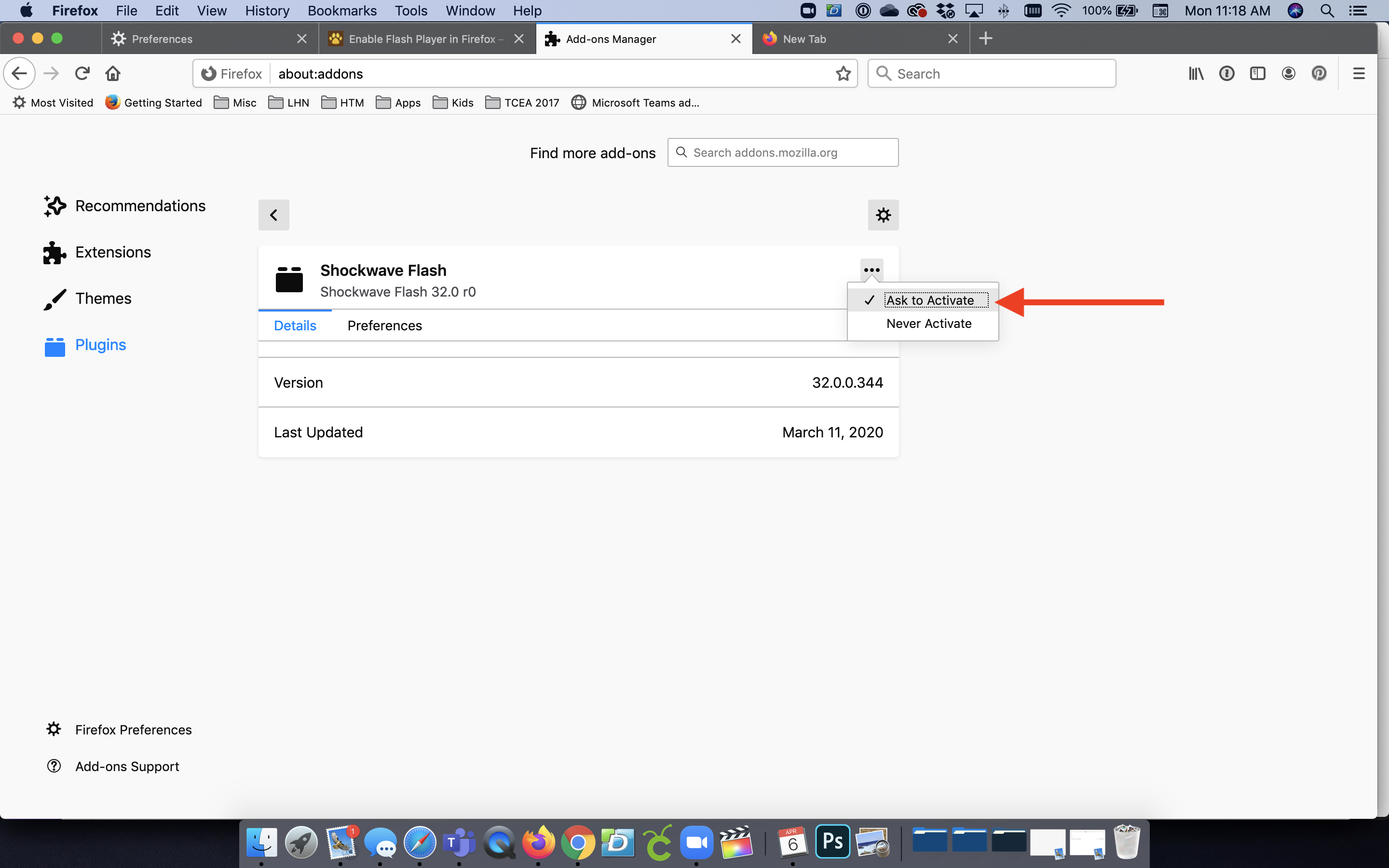Reload the current page
Viewport: 1389px width, 868px height.
point(82,73)
